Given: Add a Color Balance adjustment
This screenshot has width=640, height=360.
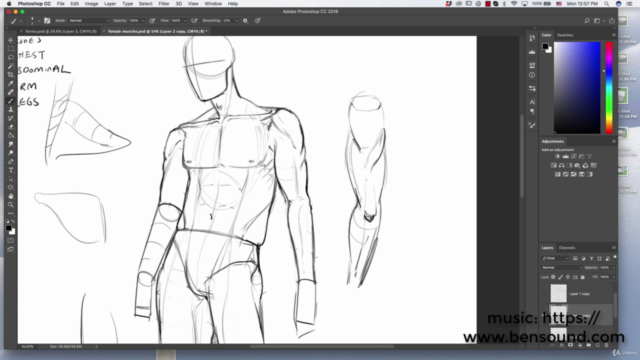Looking at the screenshot, I should (562, 165).
